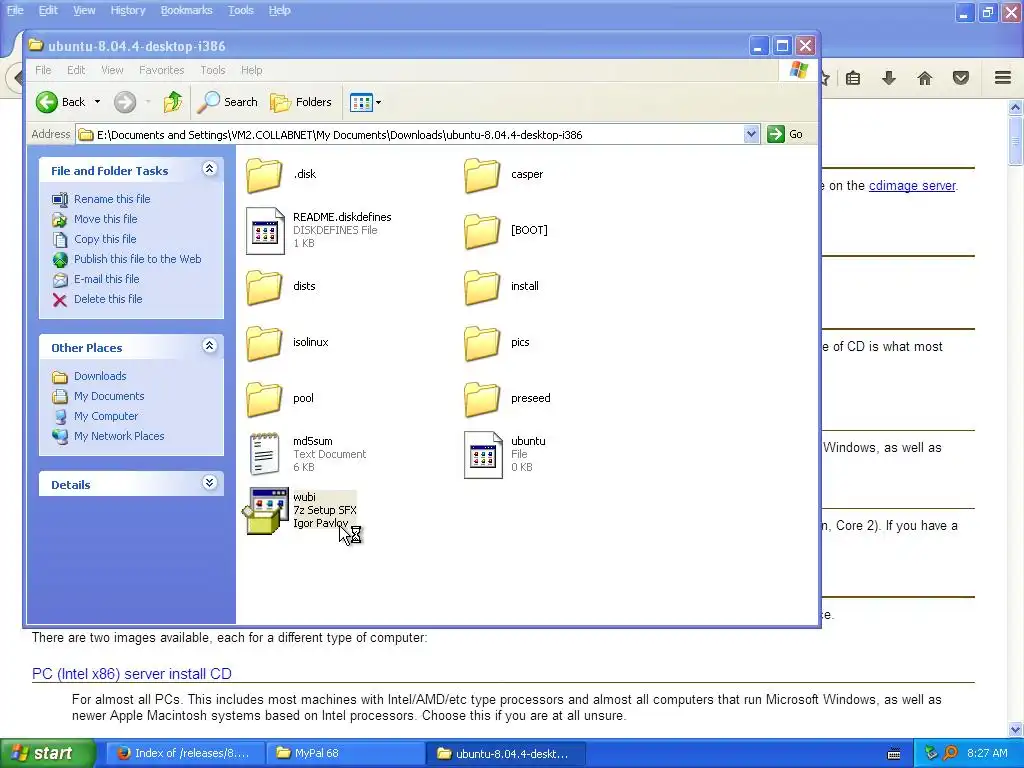Select the .disk folder icon
The image size is (1024, 768).
coord(264,175)
